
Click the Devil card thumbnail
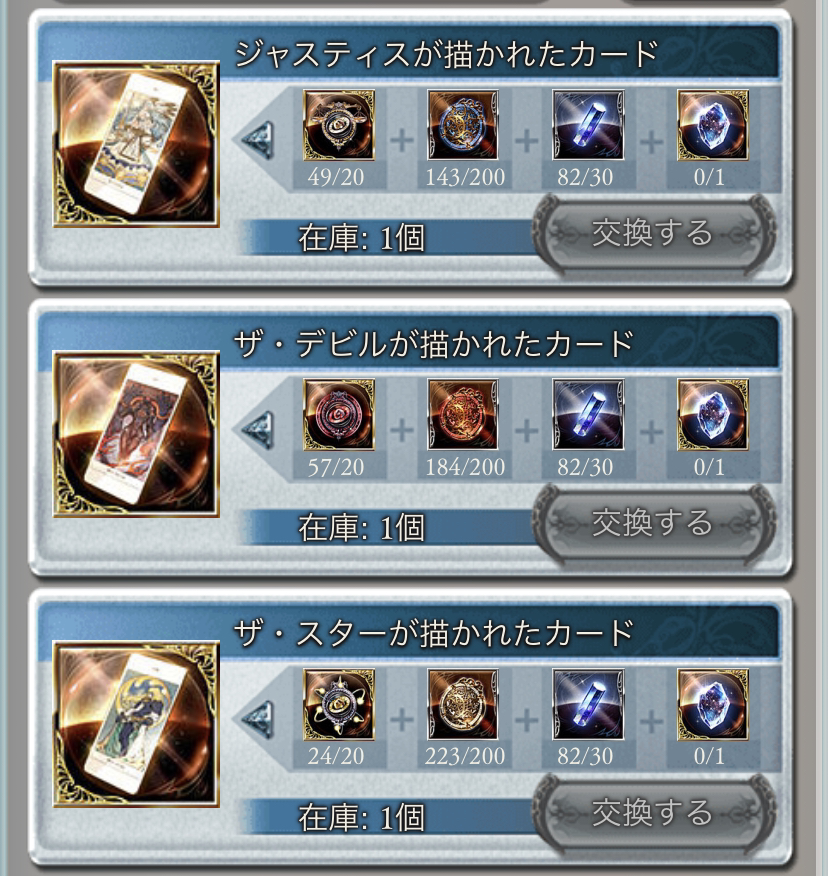tap(136, 434)
